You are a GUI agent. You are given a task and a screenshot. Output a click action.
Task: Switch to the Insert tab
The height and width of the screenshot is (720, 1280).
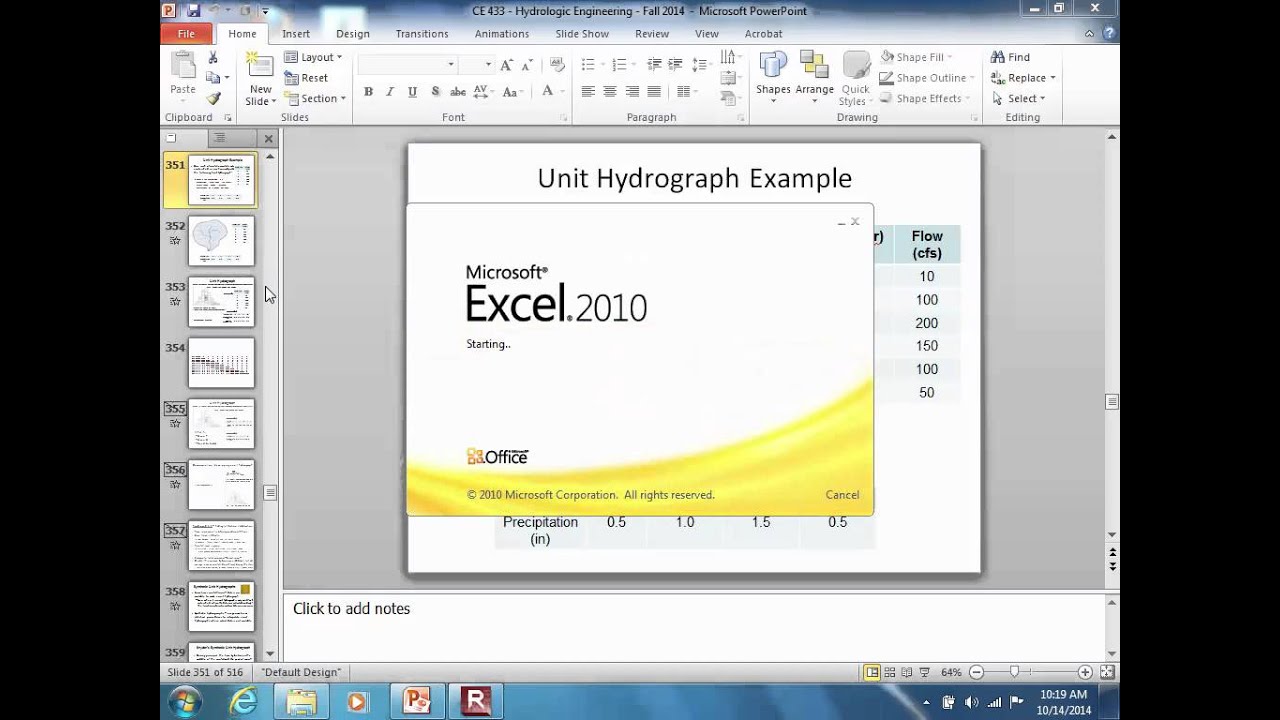pos(296,33)
